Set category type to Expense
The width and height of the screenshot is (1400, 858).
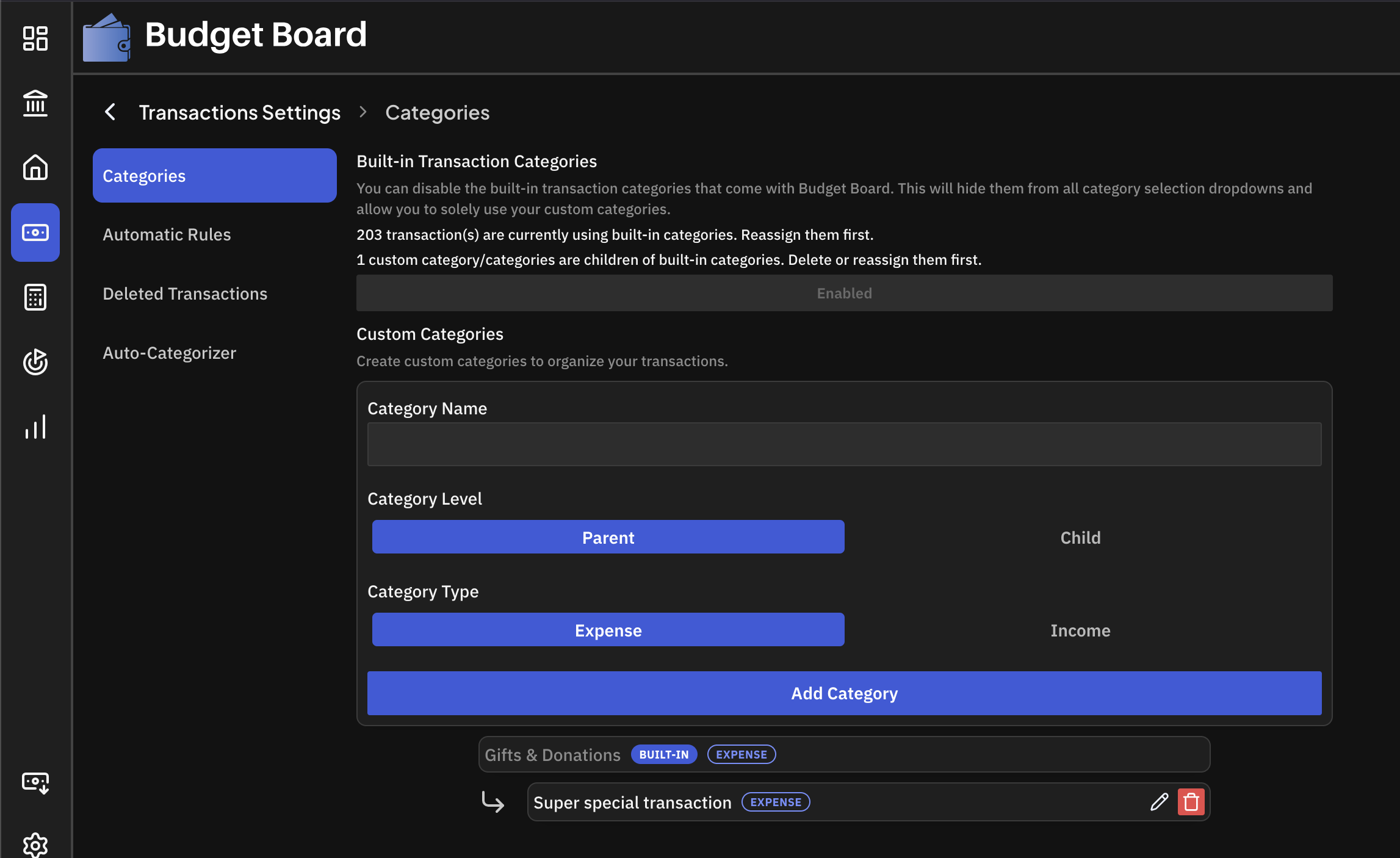tap(608, 630)
